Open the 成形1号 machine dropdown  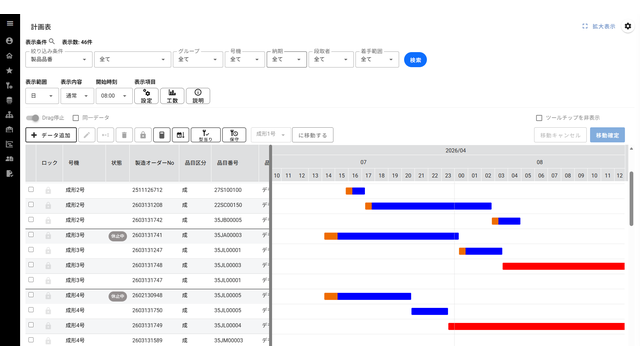(x=270, y=135)
